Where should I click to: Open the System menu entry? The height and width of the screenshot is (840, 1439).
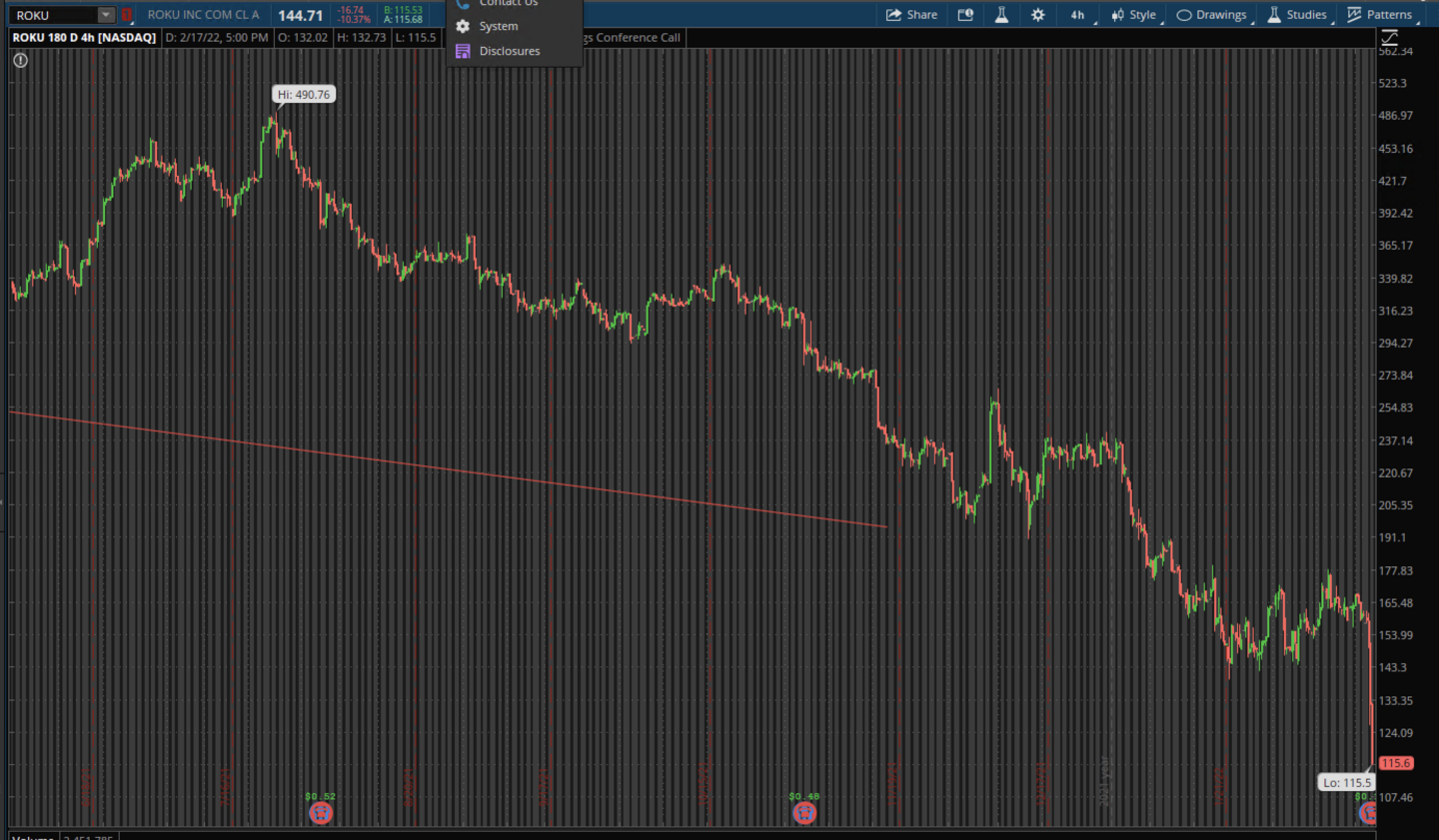[x=498, y=26]
